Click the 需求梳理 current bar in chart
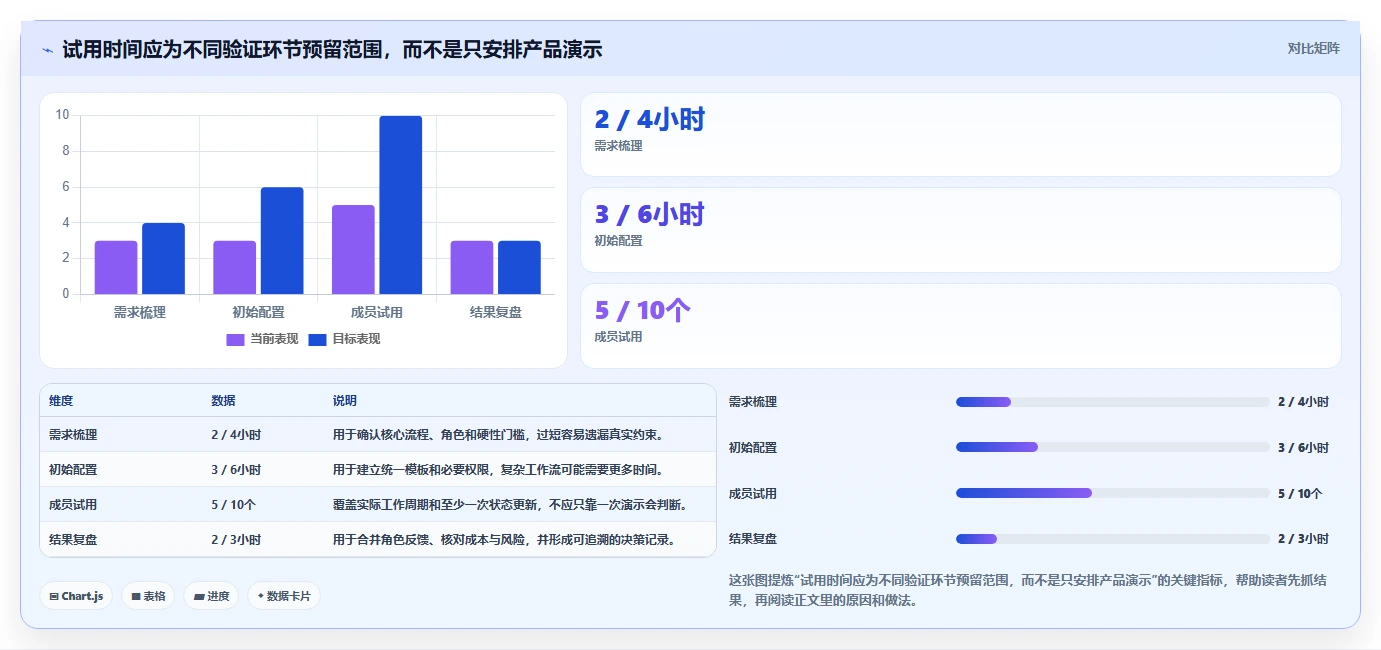Image resolution: width=1381 pixels, height=650 pixels. pyautogui.click(x=116, y=267)
